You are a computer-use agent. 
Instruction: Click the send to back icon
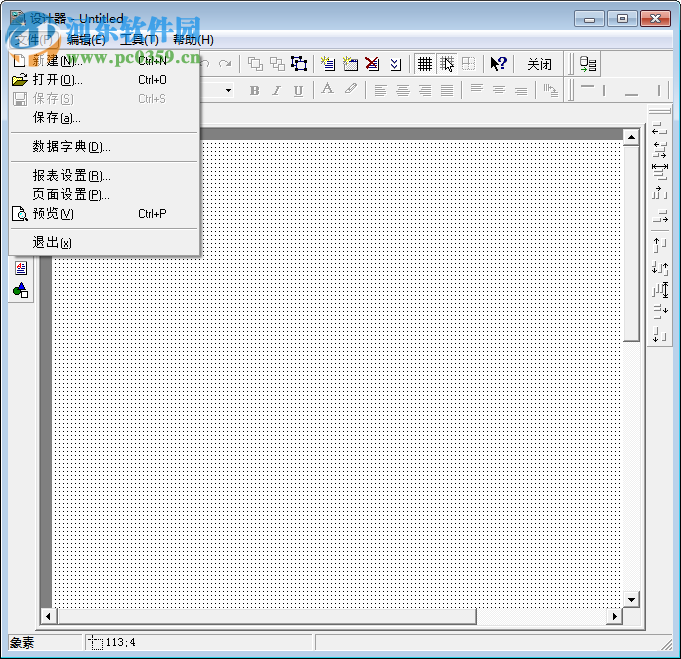[277, 64]
